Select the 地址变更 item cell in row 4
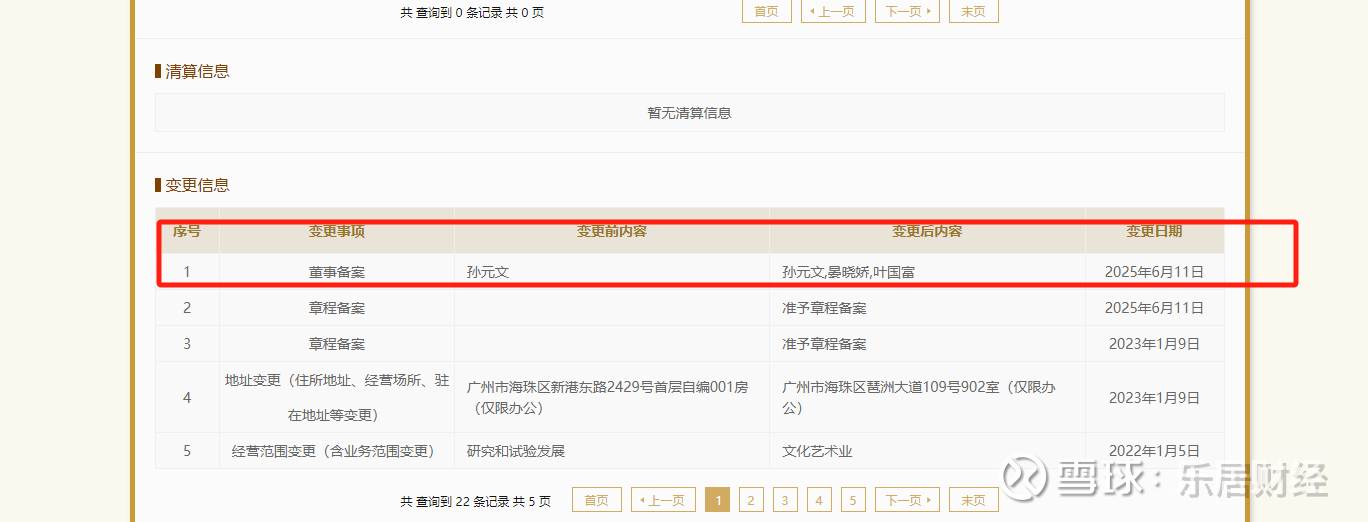Screen dimensions: 1368x522 tap(337, 397)
